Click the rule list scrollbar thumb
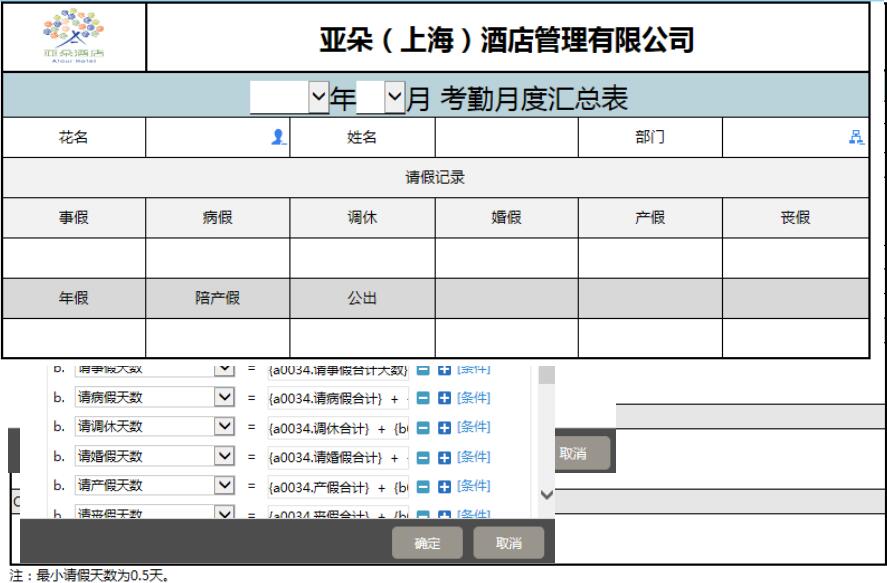The image size is (887, 583). pyautogui.click(x=546, y=374)
